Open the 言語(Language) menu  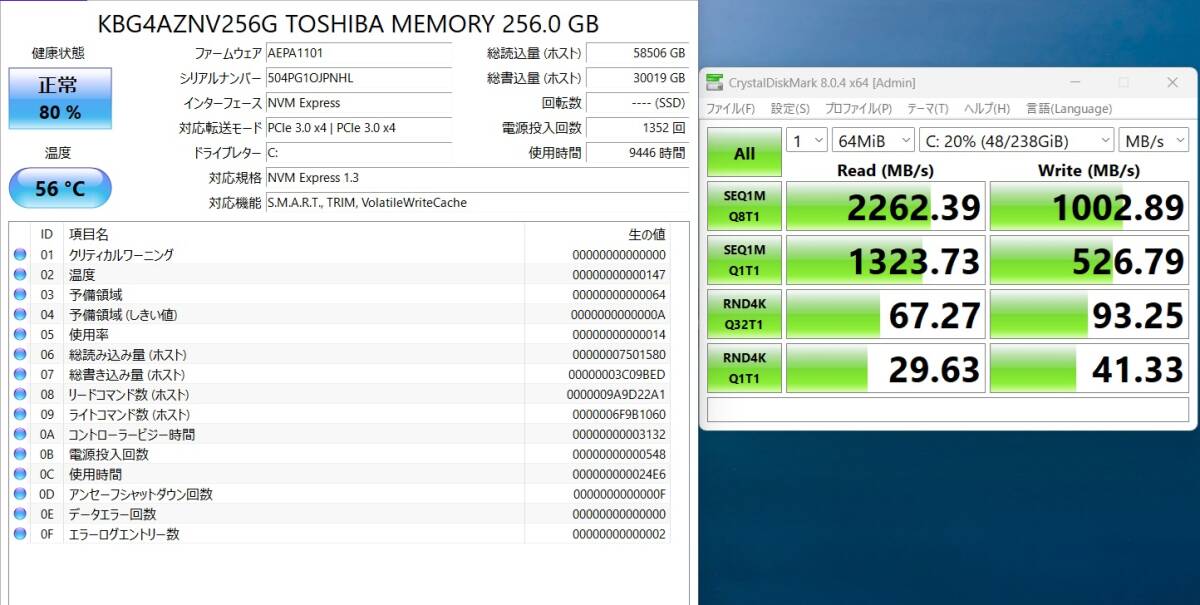click(1069, 109)
